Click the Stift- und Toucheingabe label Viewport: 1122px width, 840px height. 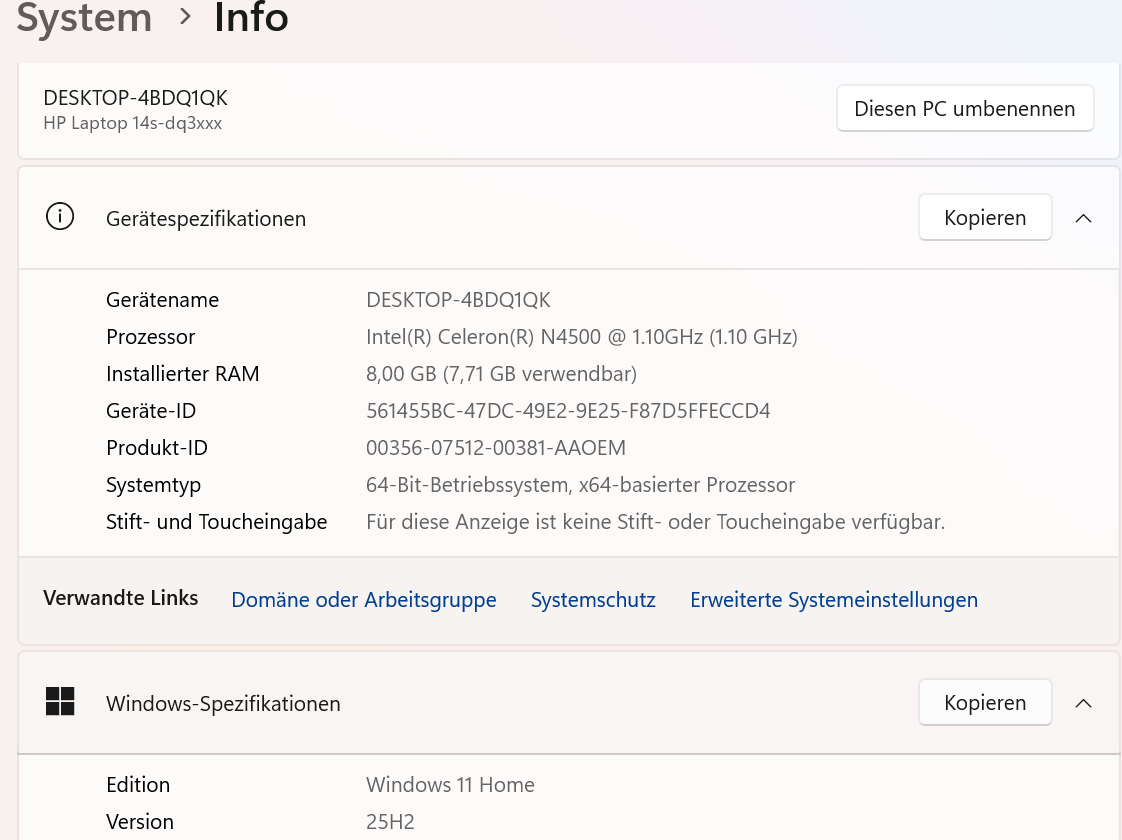[x=216, y=522]
